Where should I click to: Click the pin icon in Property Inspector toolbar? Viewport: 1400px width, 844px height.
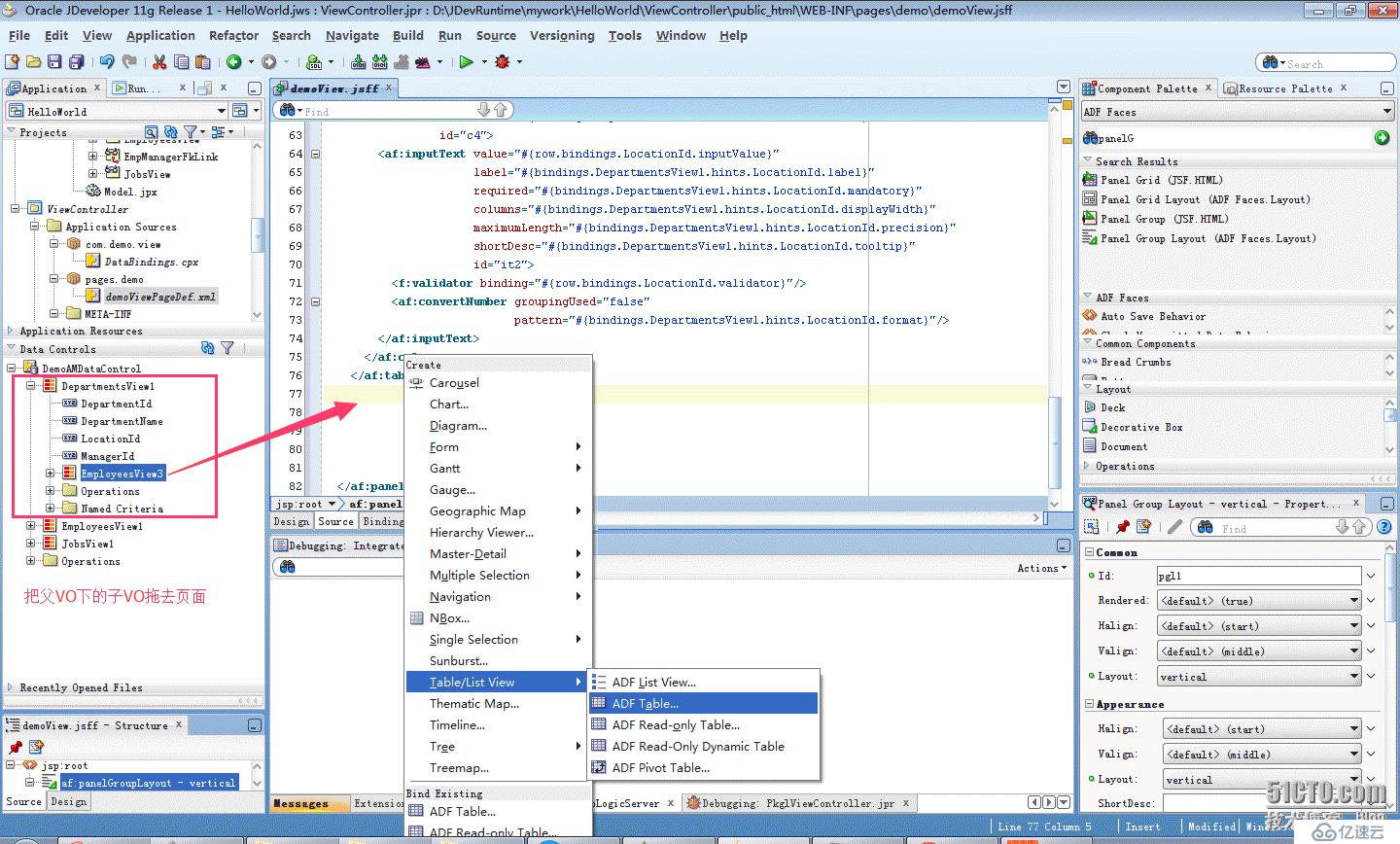(x=1123, y=527)
